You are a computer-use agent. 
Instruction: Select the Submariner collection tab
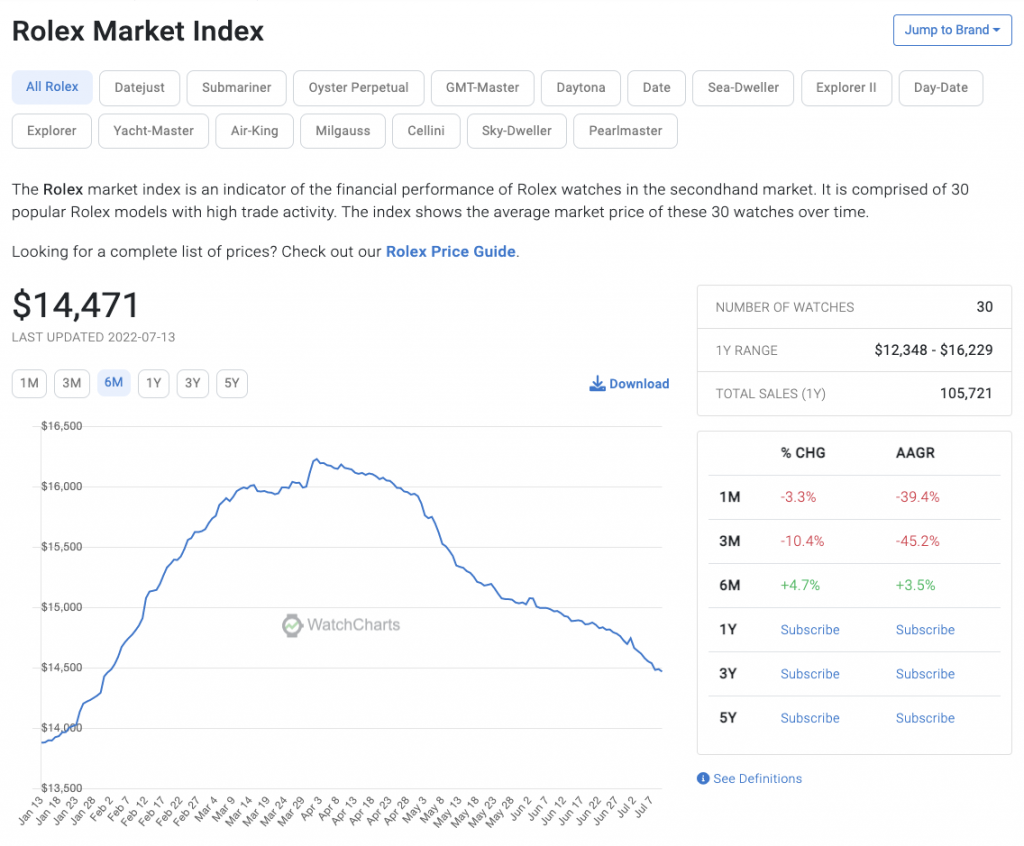click(236, 88)
